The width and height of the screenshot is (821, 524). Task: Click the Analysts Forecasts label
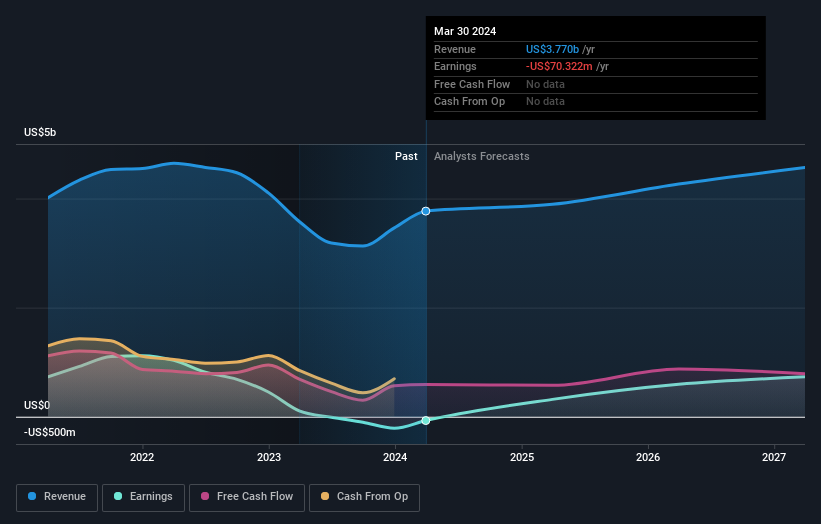point(482,157)
